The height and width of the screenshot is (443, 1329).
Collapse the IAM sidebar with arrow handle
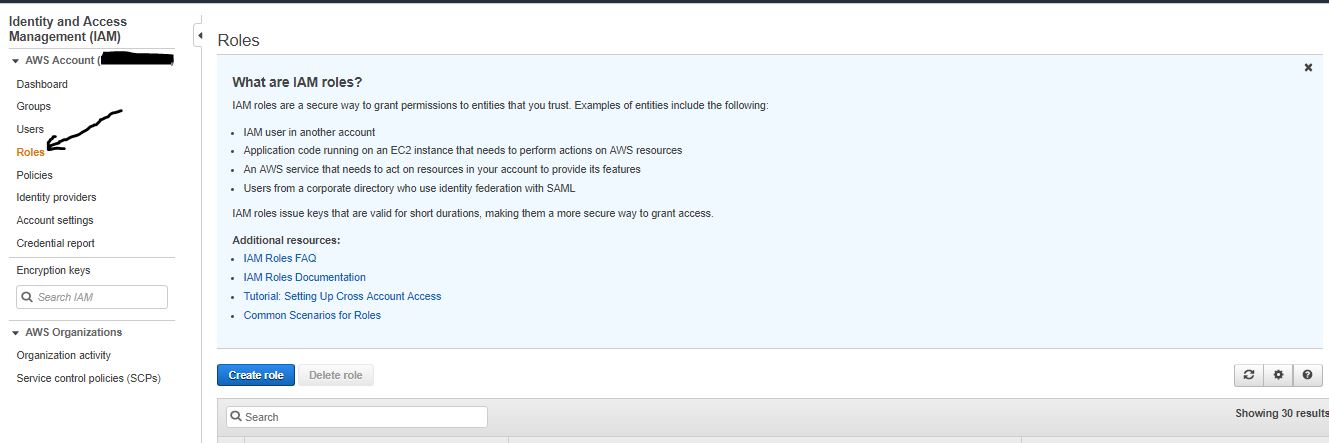tap(198, 36)
